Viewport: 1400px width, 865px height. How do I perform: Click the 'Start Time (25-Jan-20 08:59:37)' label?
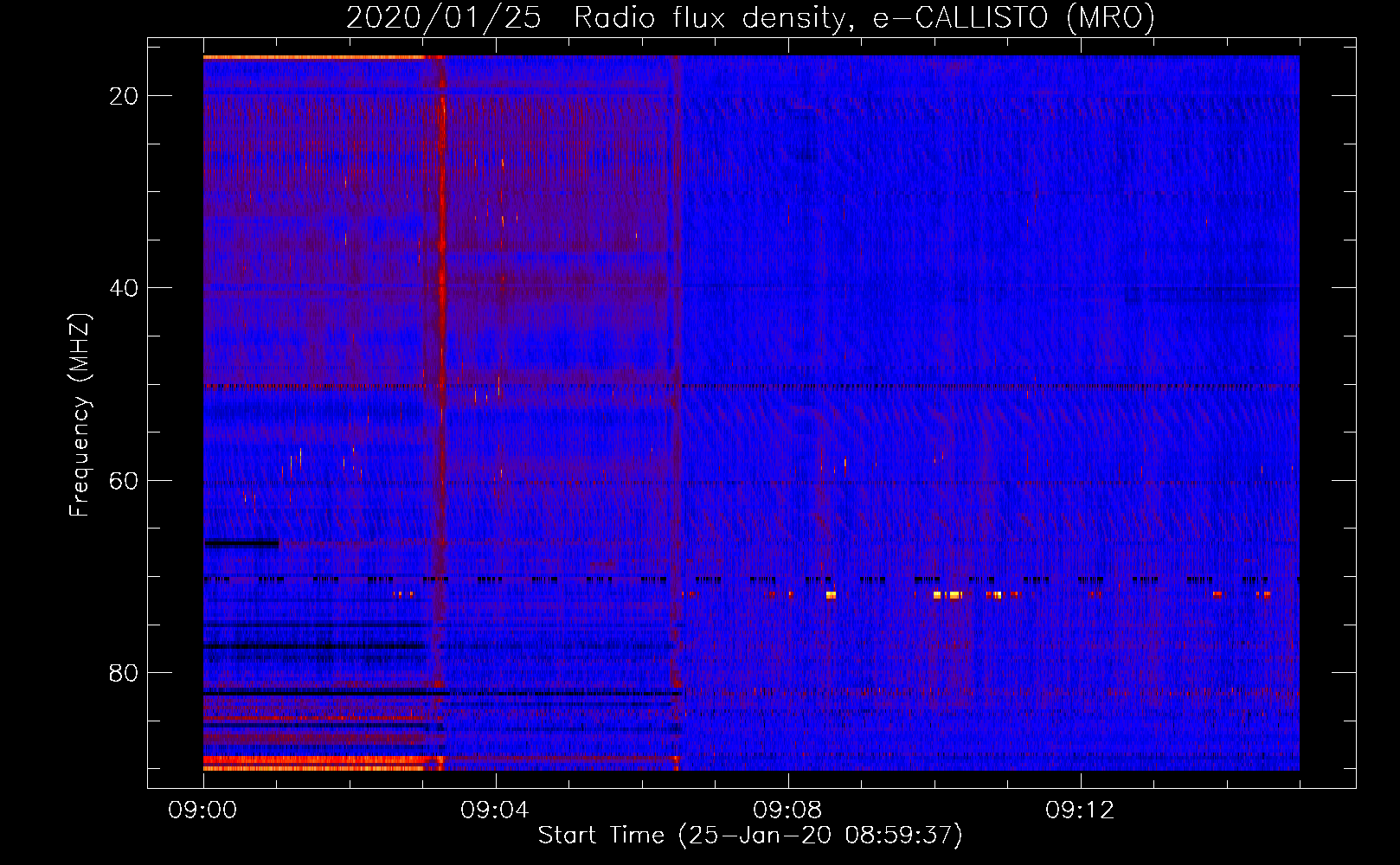(750, 836)
